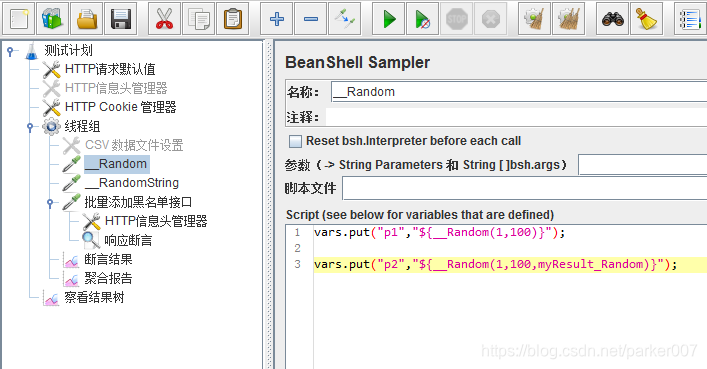Viewport: 707px width, 369px height.
Task: Select 聚合报告 listener node
Action: 108,278
